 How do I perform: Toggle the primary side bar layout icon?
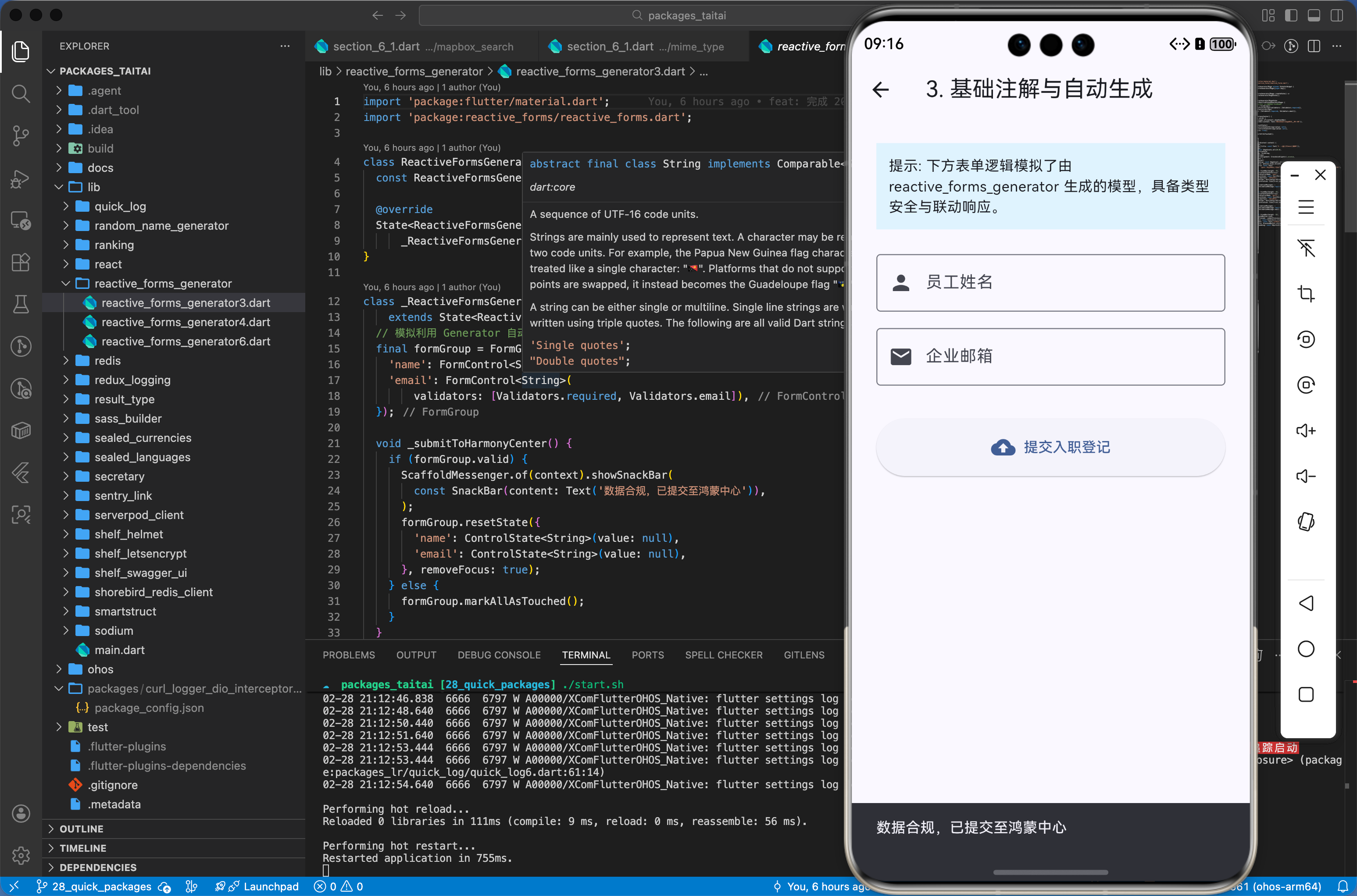(x=1291, y=15)
